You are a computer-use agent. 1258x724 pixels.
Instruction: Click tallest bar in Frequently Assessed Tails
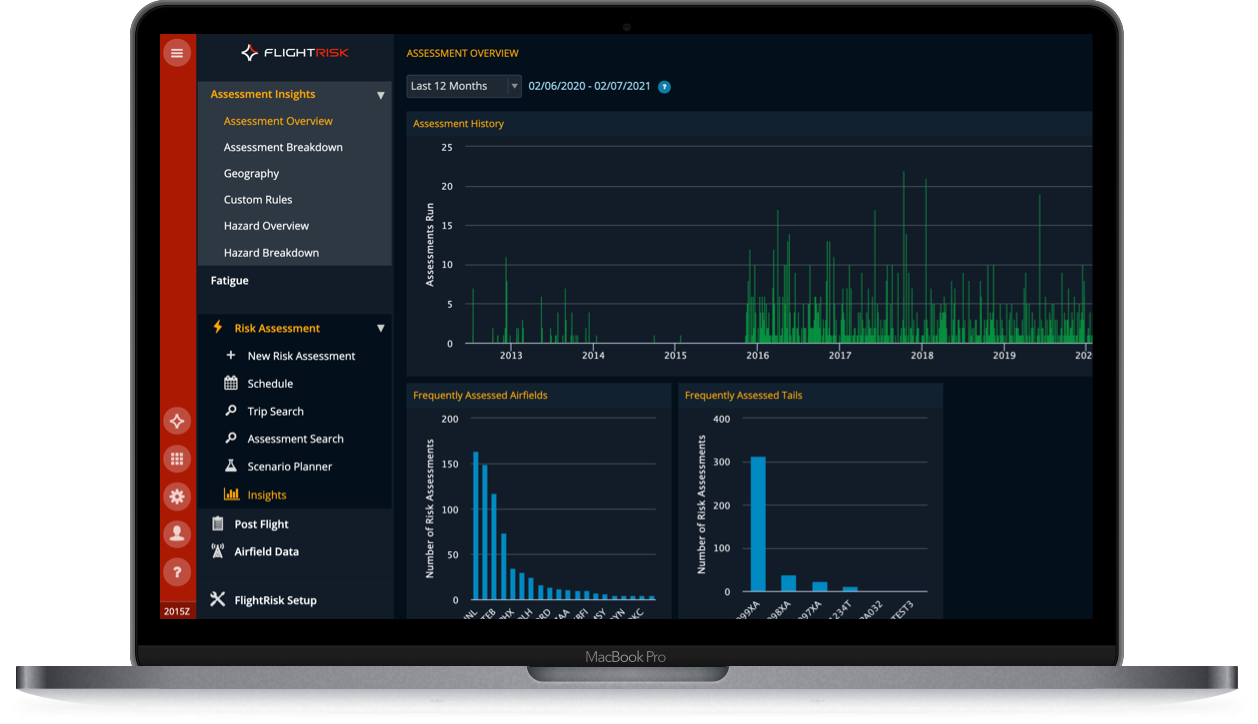tap(758, 524)
